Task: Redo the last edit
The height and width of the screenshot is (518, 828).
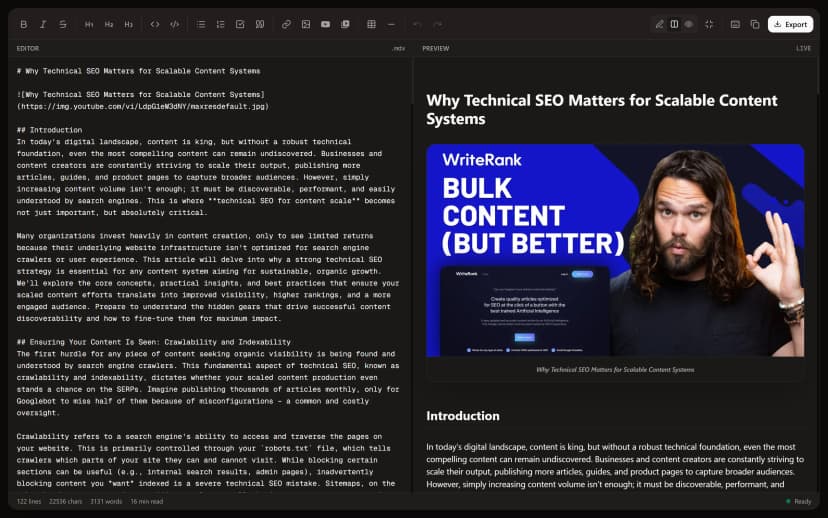Action: click(437, 24)
